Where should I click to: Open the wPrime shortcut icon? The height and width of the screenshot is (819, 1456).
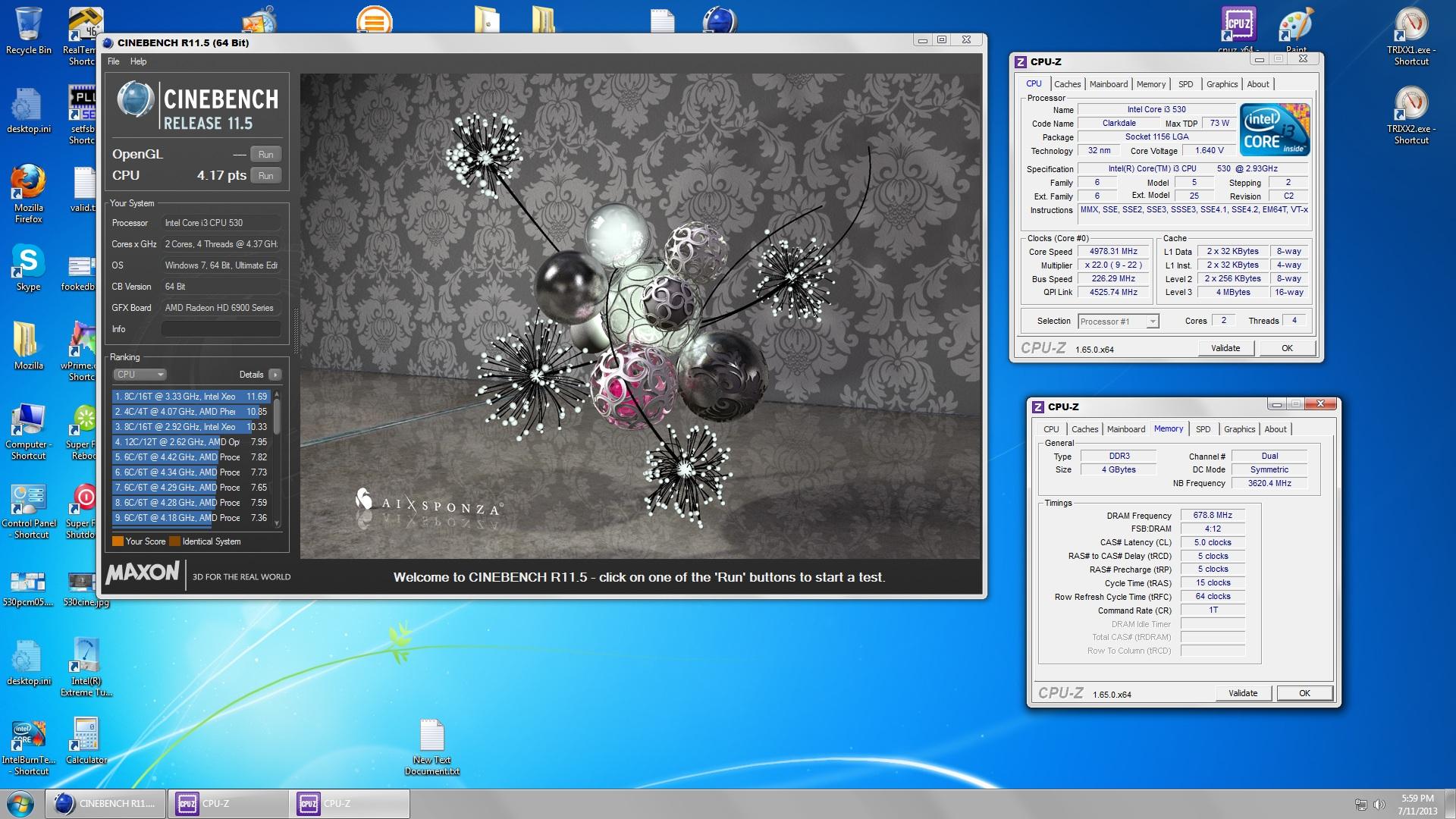pyautogui.click(x=80, y=351)
